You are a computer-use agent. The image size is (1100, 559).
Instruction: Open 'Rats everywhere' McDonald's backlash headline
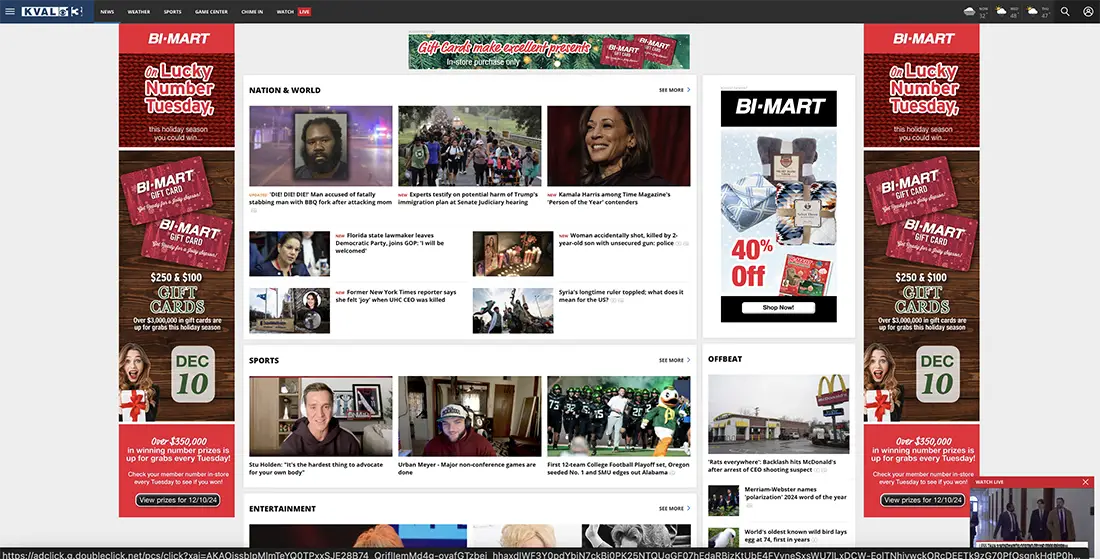[772, 466]
